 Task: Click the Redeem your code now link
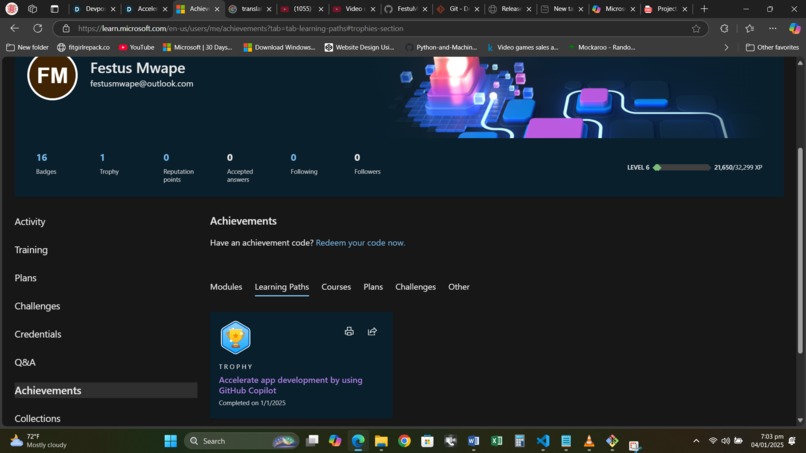[360, 243]
